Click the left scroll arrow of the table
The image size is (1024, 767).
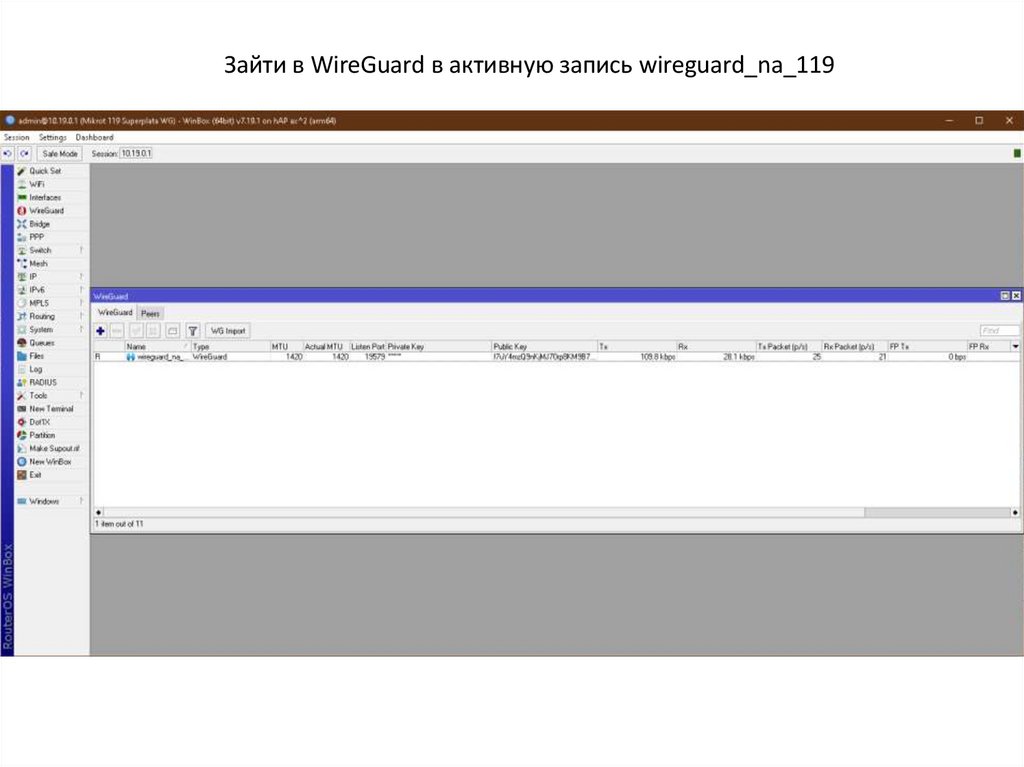click(99, 512)
